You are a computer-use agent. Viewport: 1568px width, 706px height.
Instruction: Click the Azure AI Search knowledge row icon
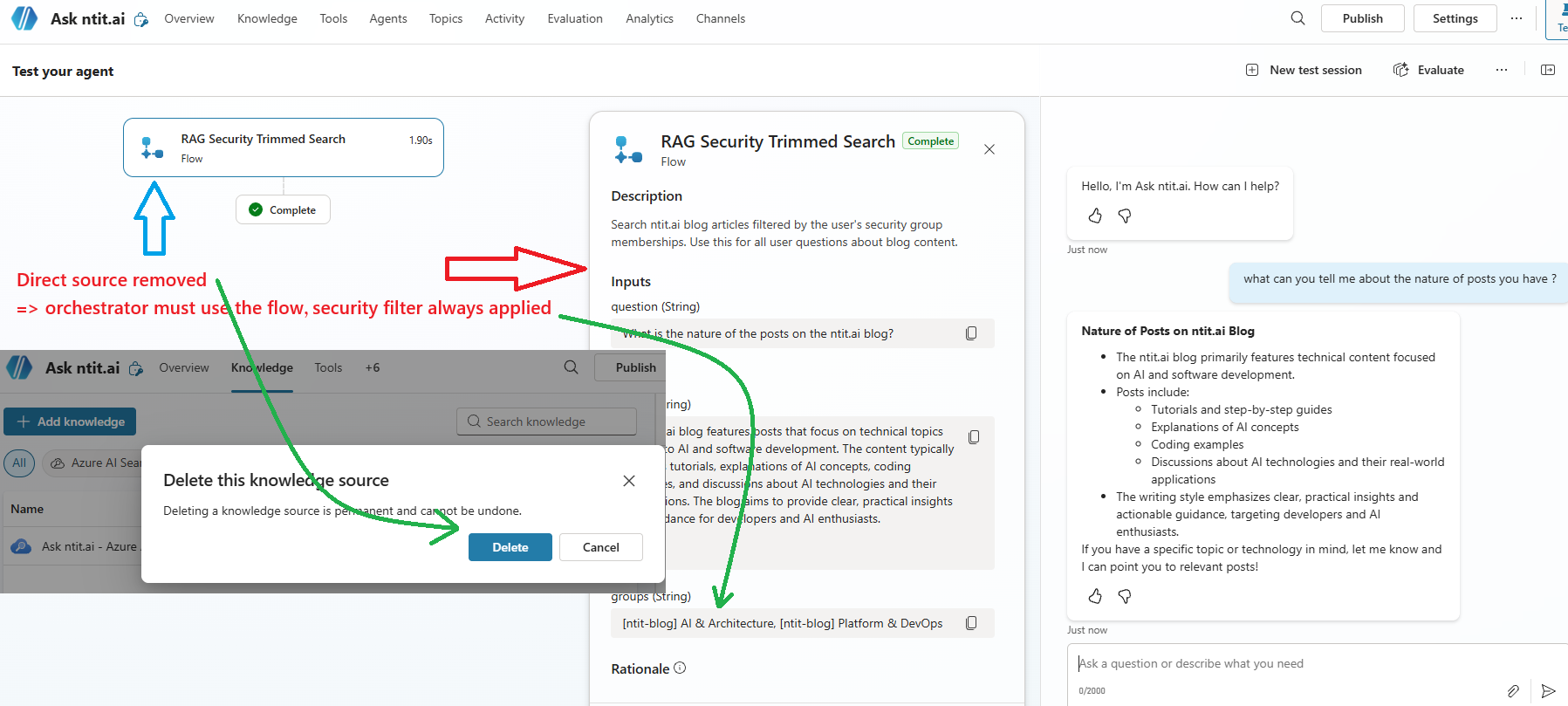[21, 546]
